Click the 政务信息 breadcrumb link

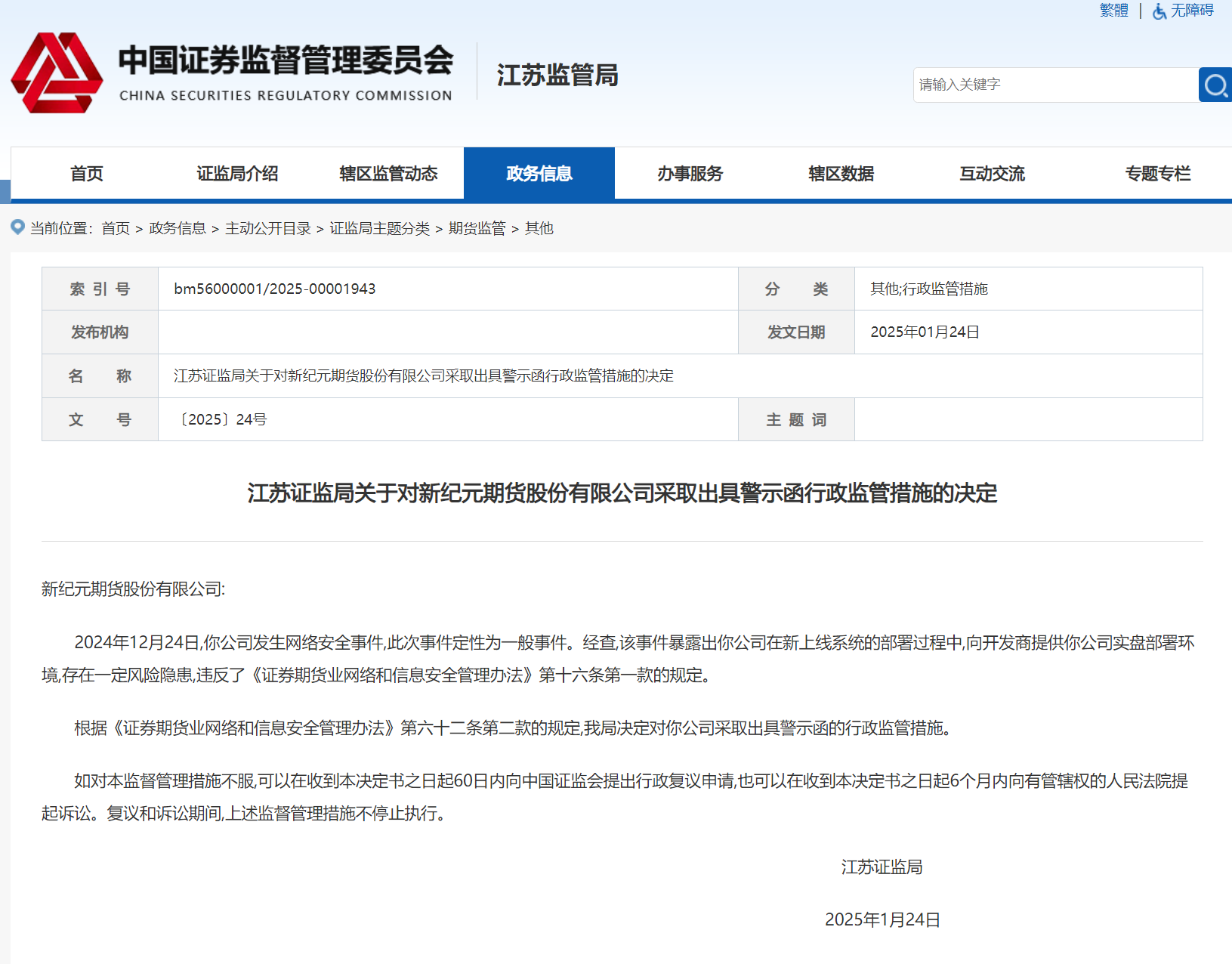point(178,228)
